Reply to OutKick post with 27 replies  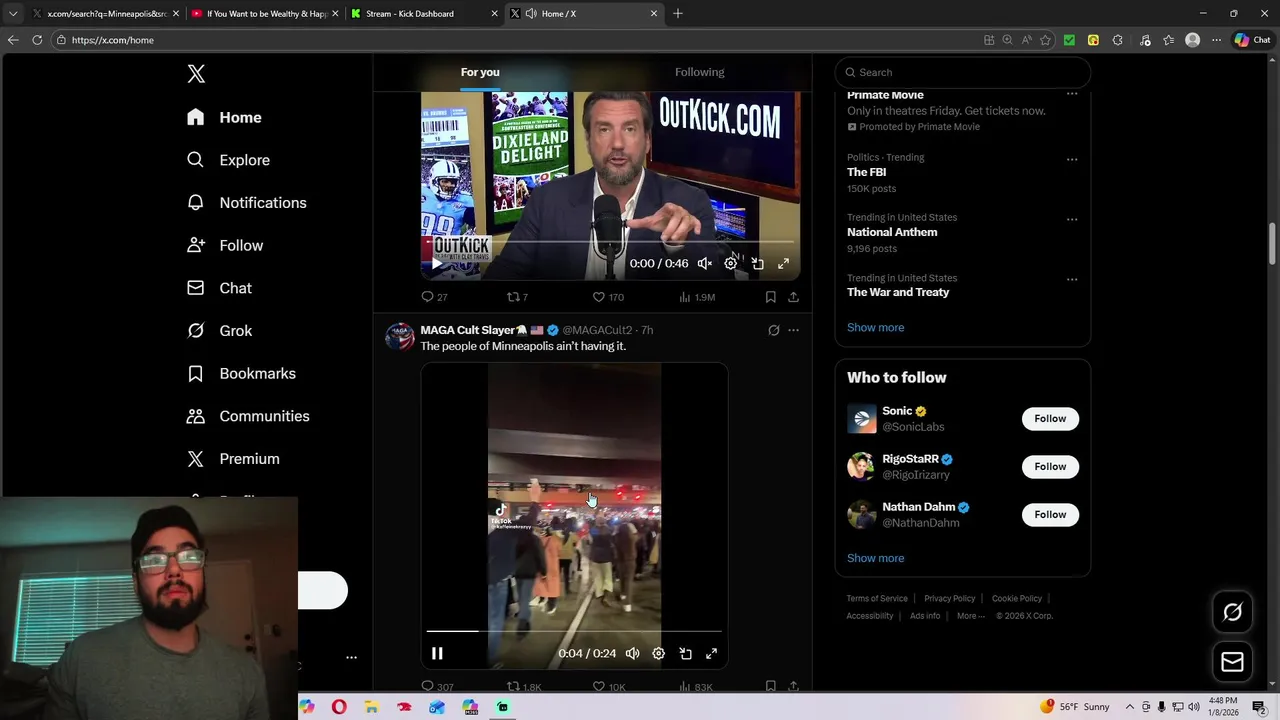coord(434,297)
